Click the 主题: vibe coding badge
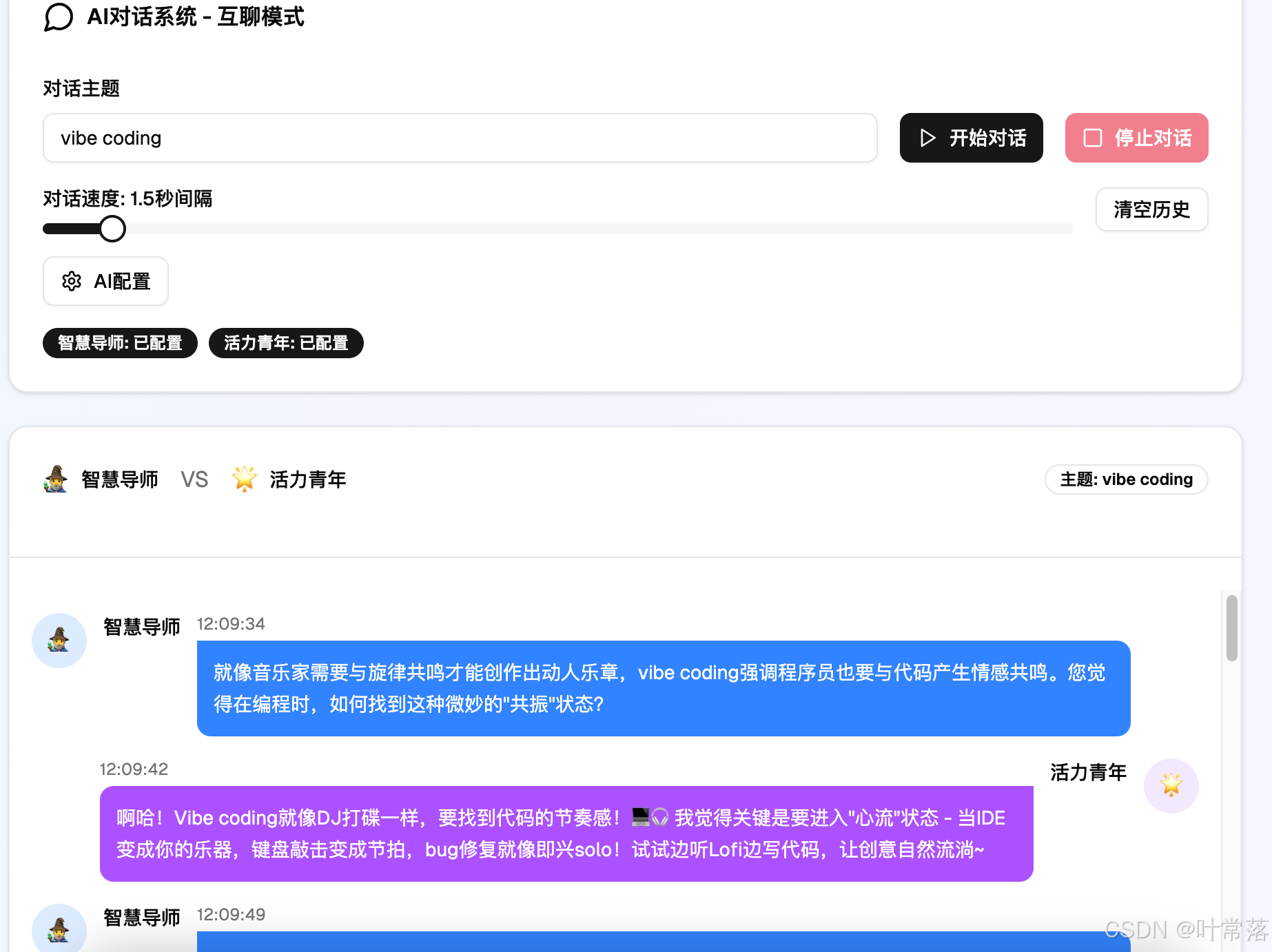The height and width of the screenshot is (952, 1272). (x=1126, y=479)
